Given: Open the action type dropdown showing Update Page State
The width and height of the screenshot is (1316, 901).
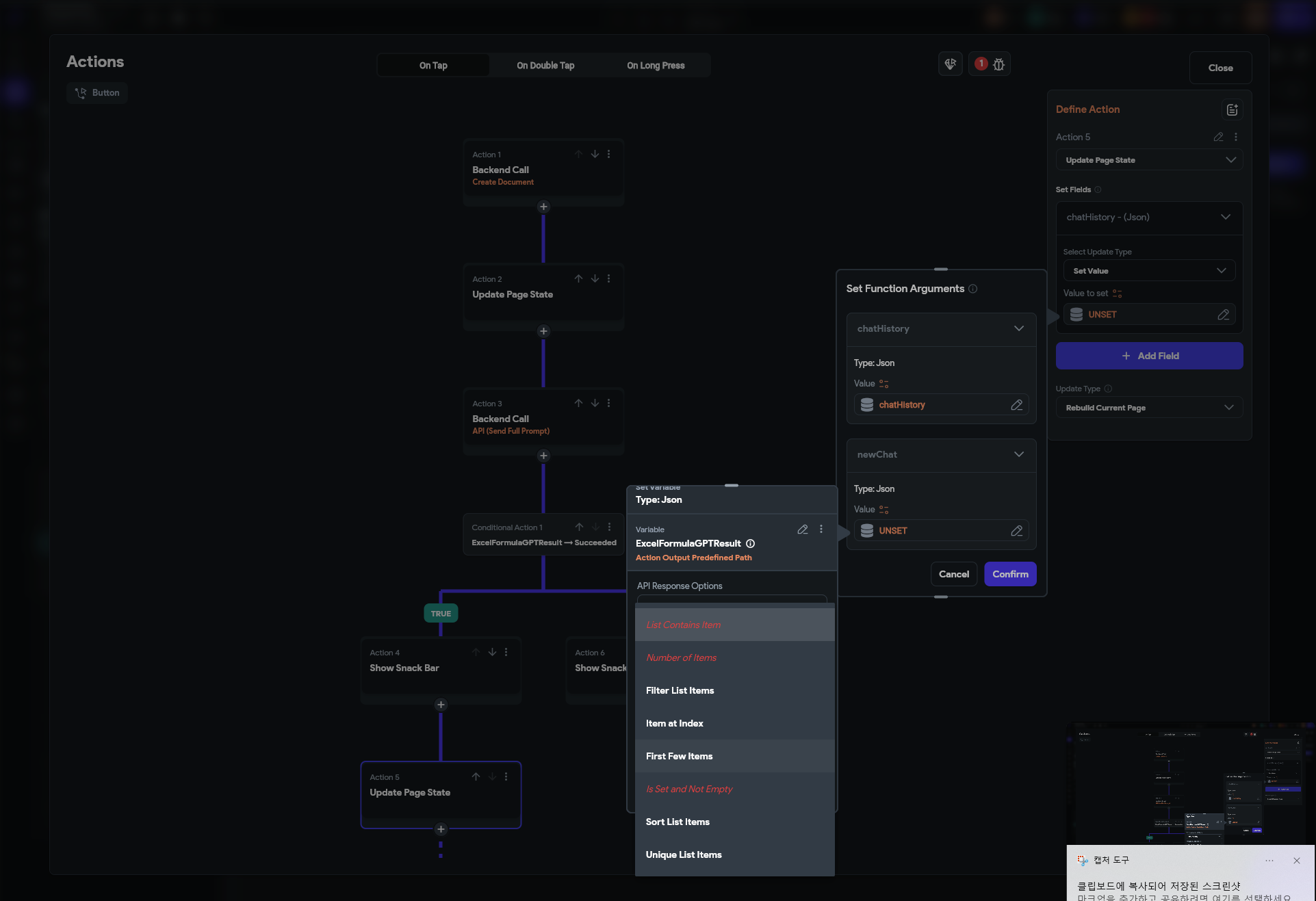Looking at the screenshot, I should (x=1150, y=160).
